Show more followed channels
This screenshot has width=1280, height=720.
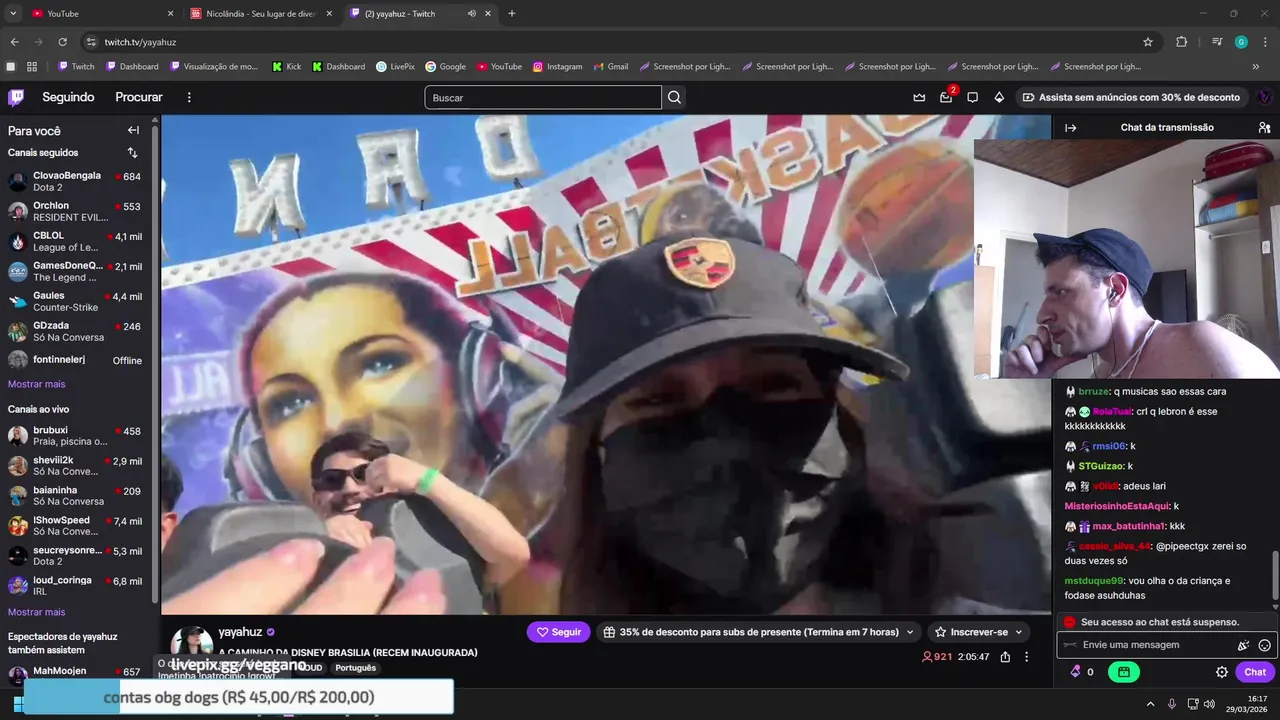(37, 384)
